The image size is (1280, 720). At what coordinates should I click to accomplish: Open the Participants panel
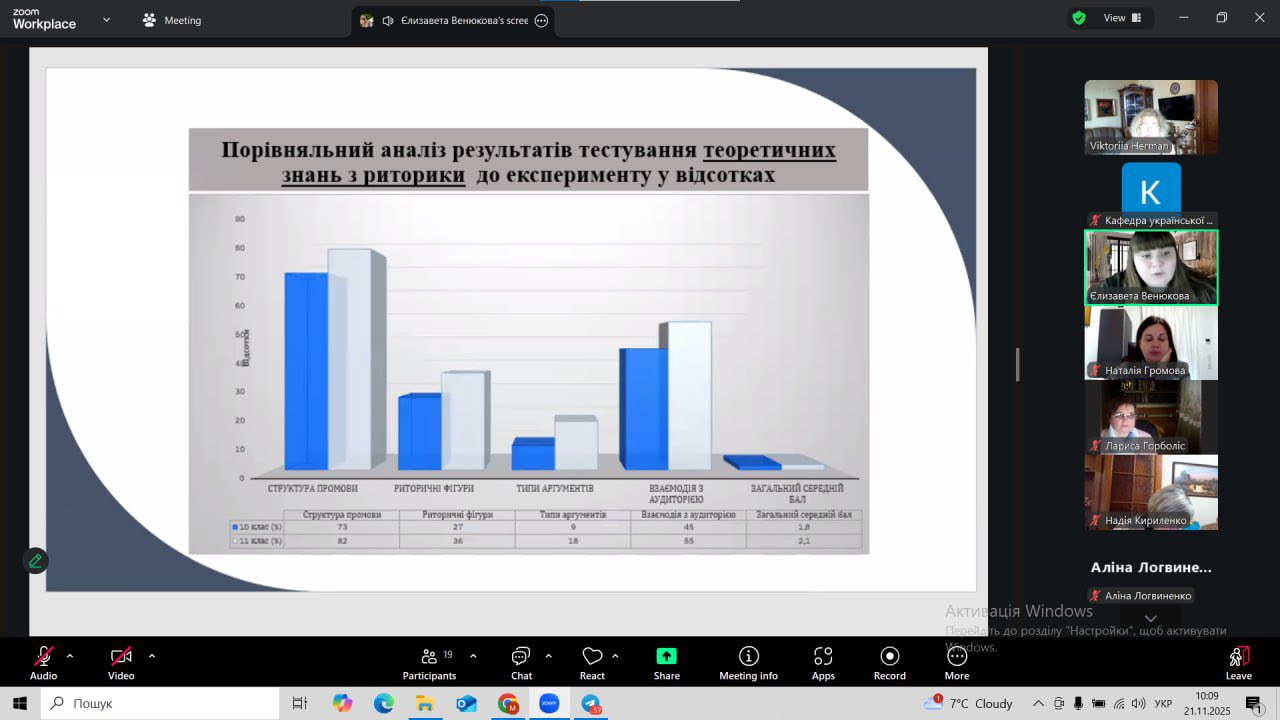pyautogui.click(x=429, y=663)
